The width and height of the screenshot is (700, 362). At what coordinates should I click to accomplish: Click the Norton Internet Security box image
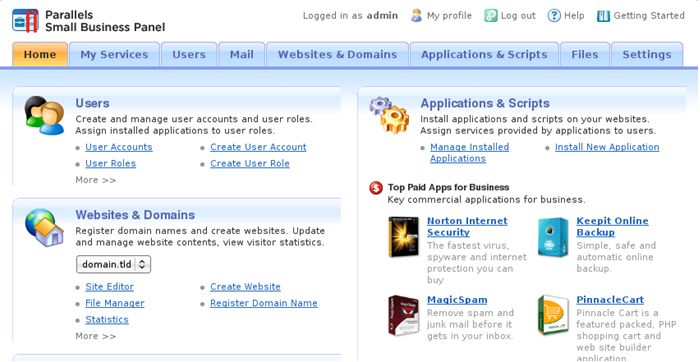point(403,237)
